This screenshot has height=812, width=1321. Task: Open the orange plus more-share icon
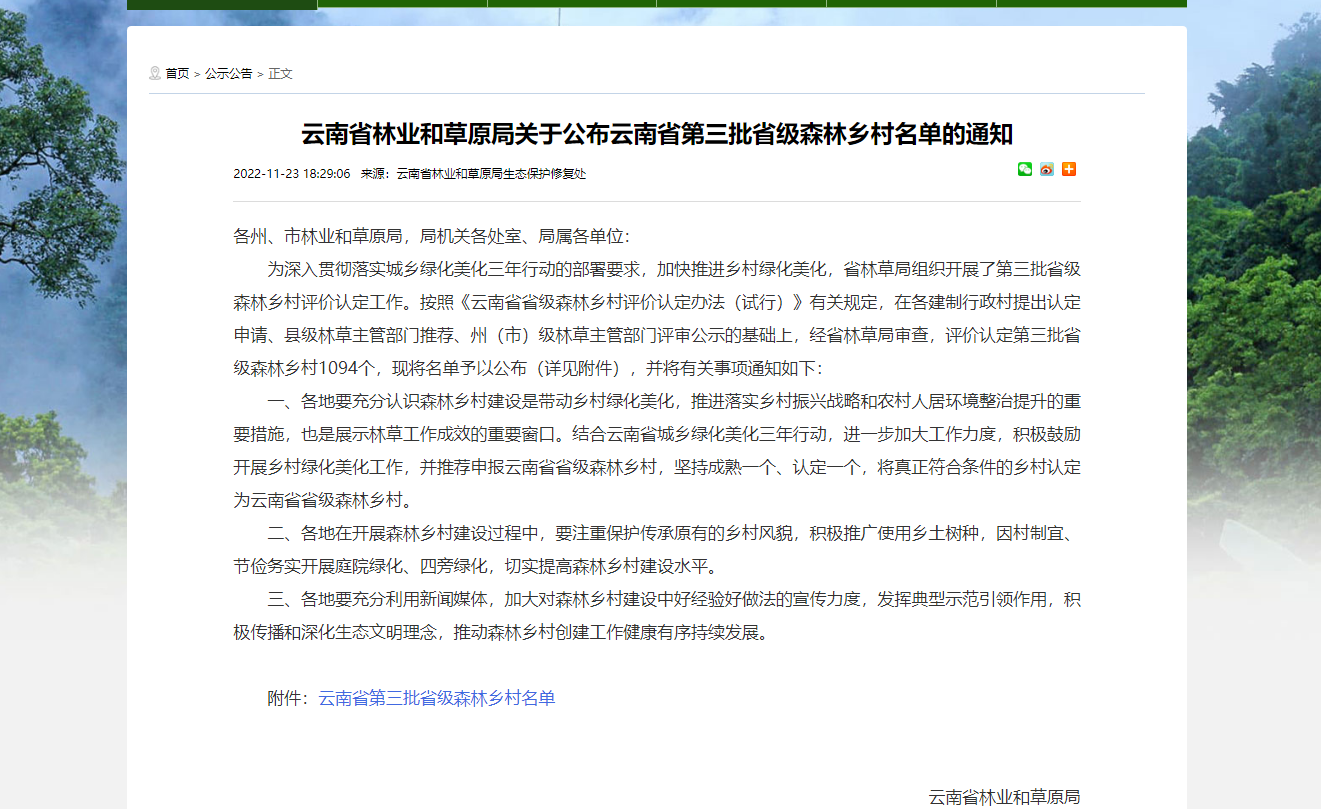tap(1069, 169)
